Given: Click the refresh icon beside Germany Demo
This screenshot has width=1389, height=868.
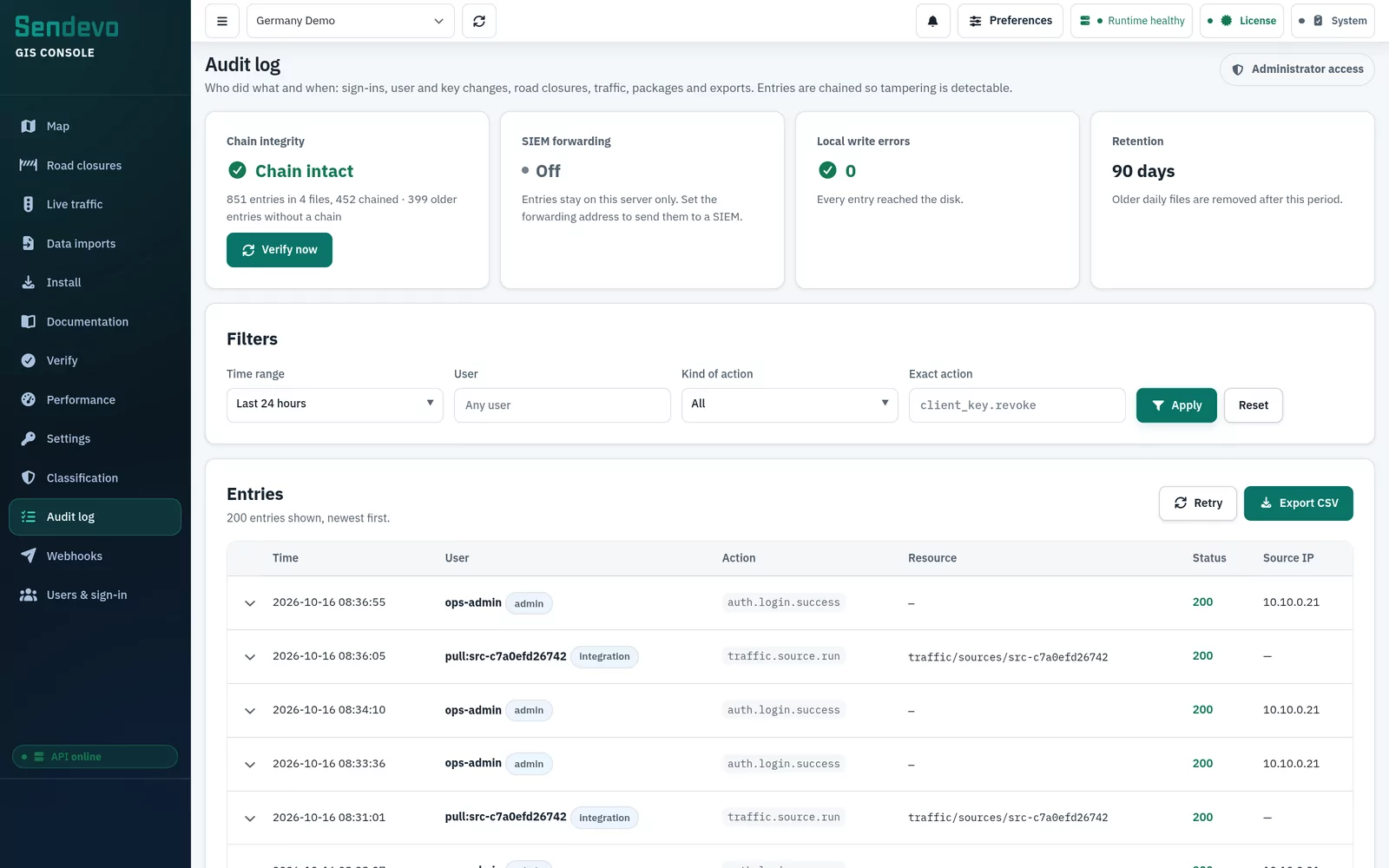Looking at the screenshot, I should click(479, 21).
